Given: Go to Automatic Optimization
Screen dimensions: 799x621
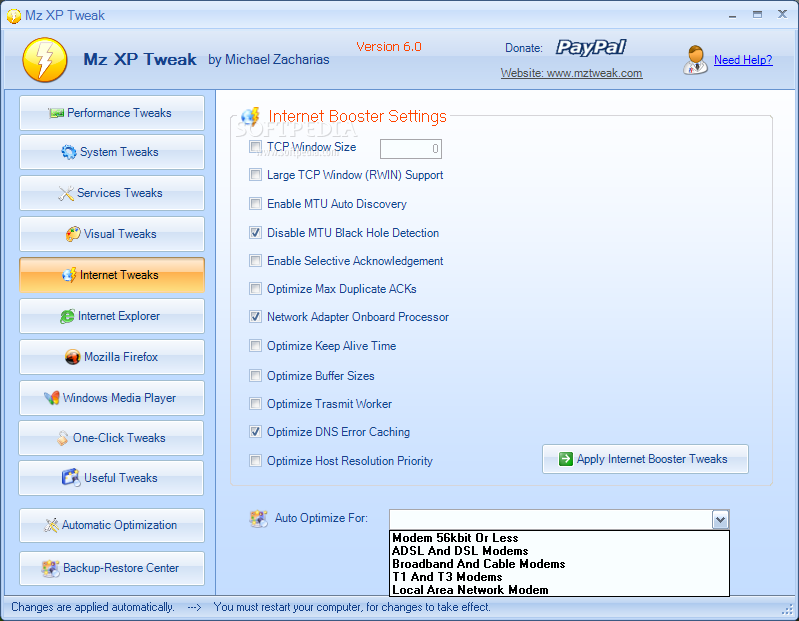Looking at the screenshot, I should click(x=112, y=525).
